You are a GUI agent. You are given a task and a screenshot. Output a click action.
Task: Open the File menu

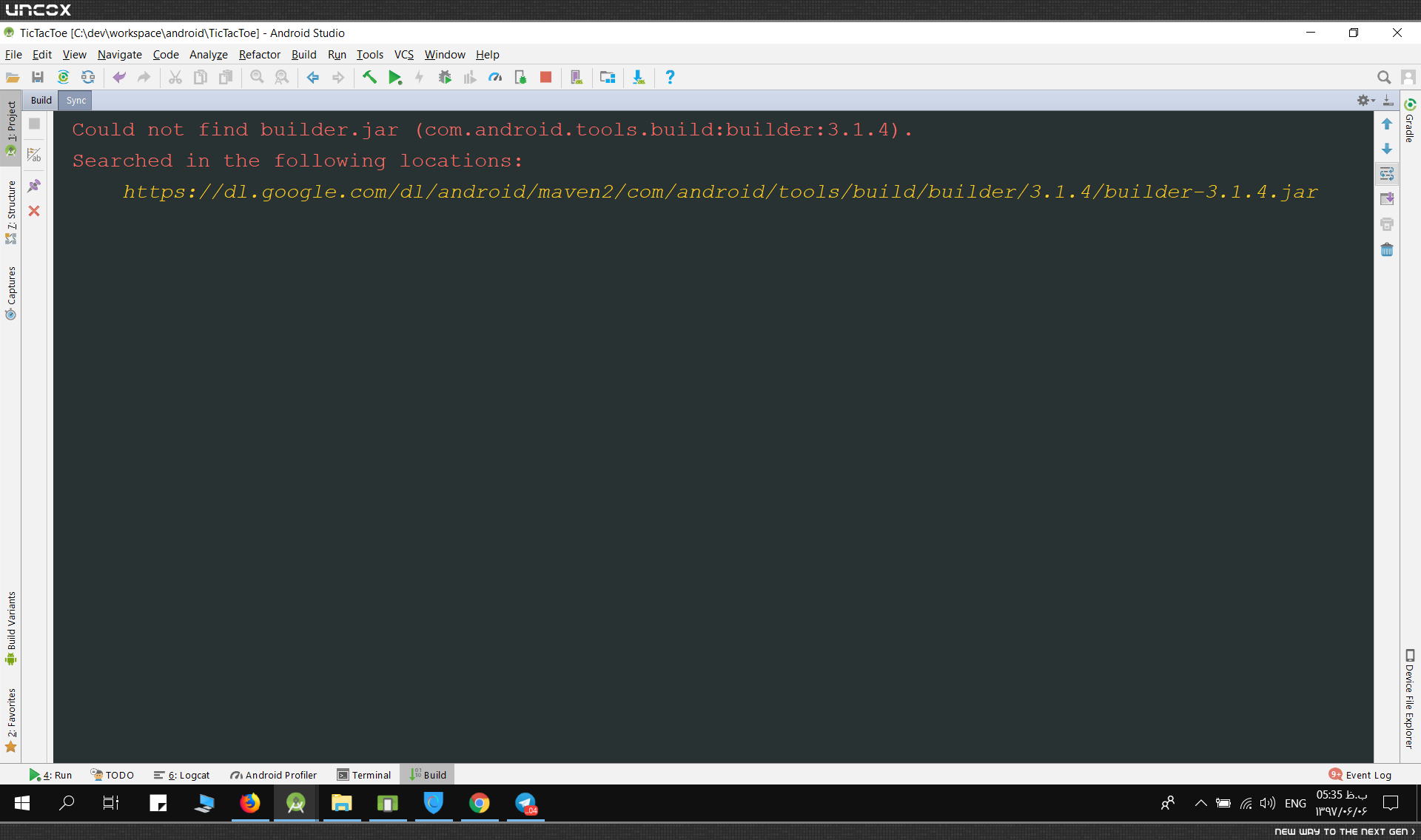pyautogui.click(x=13, y=54)
